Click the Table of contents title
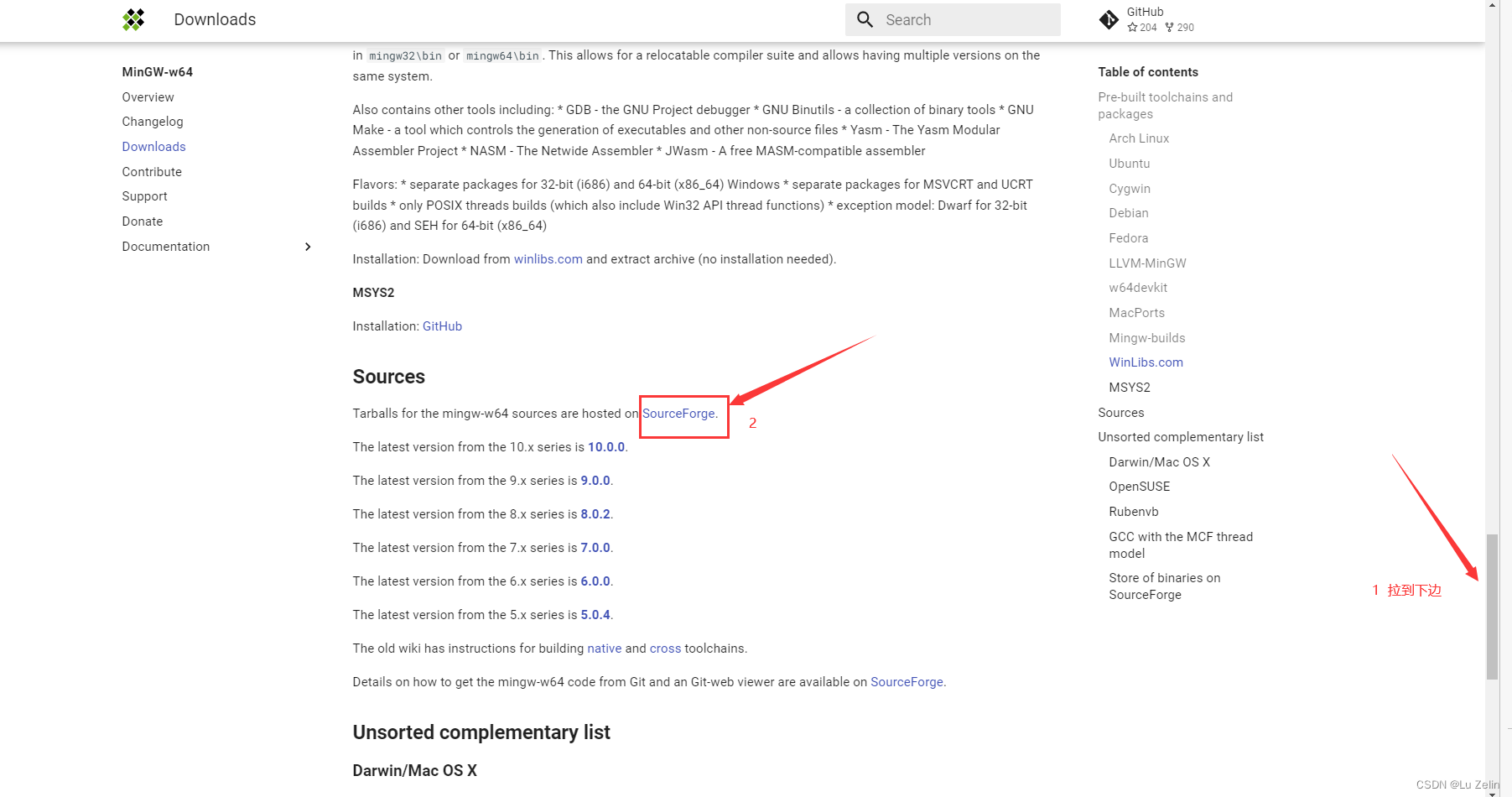This screenshot has width=1512, height=797. point(1148,72)
